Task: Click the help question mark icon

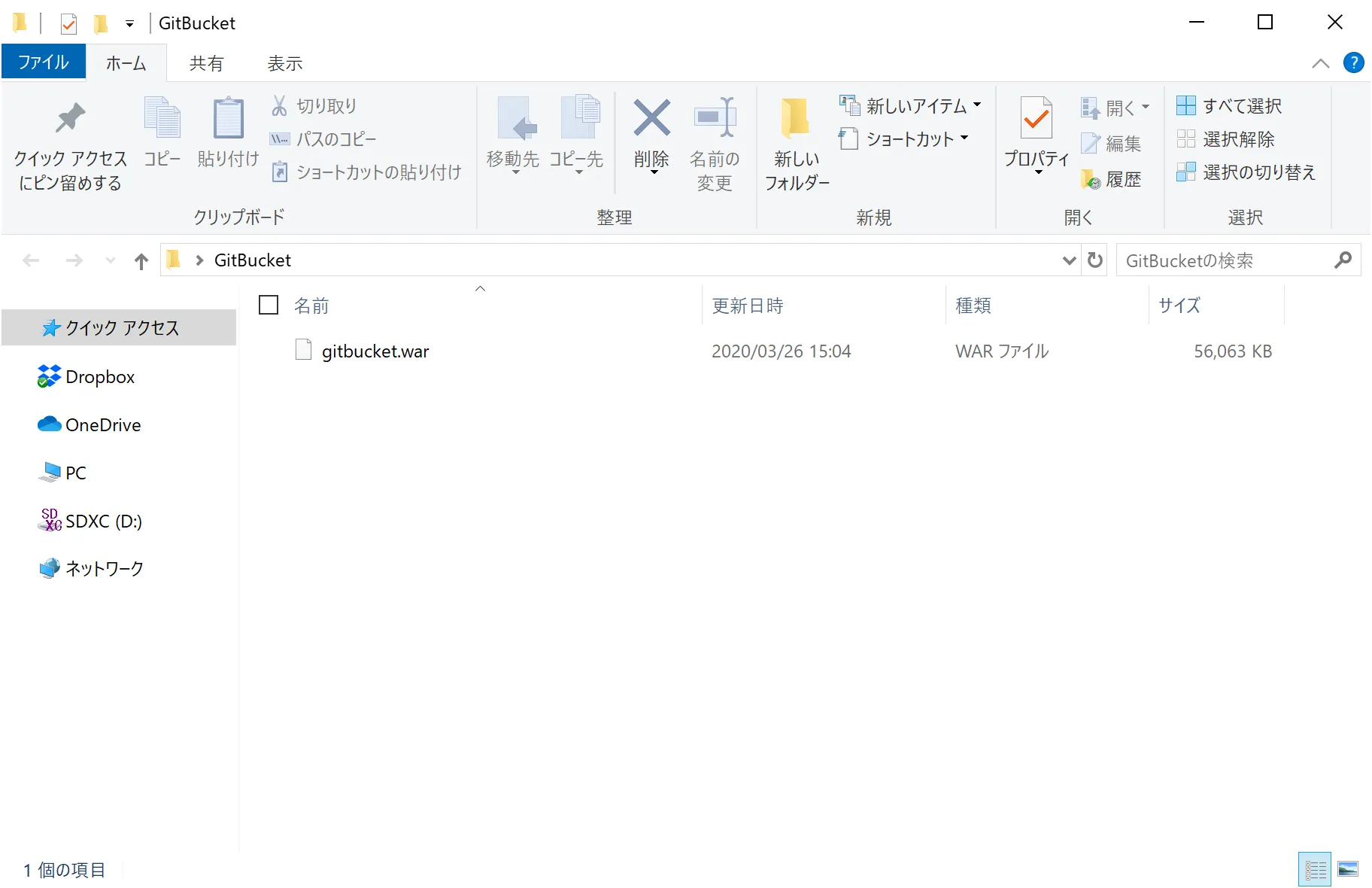Action: coord(1353,62)
